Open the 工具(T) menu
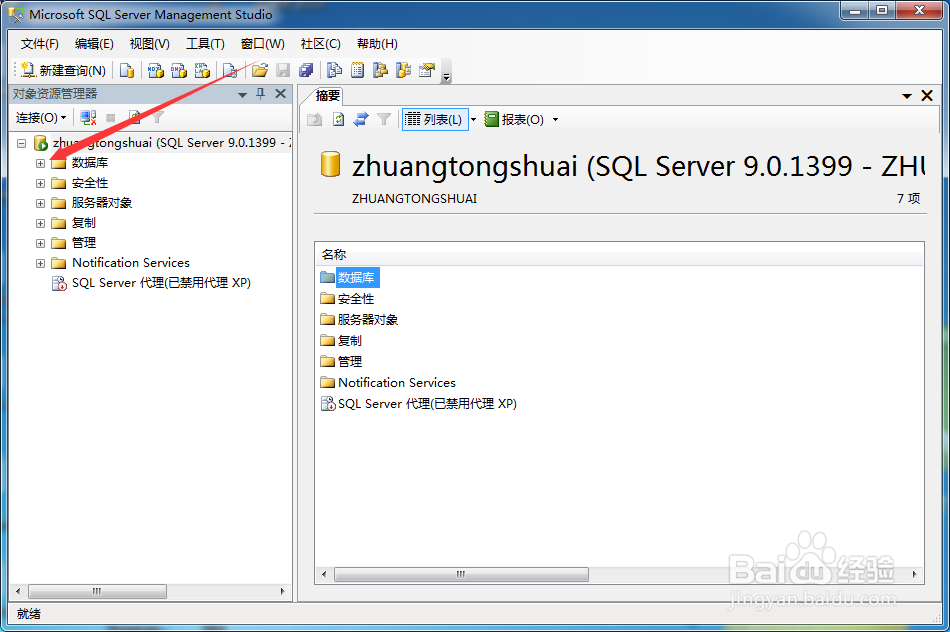This screenshot has width=950, height=632. (205, 44)
